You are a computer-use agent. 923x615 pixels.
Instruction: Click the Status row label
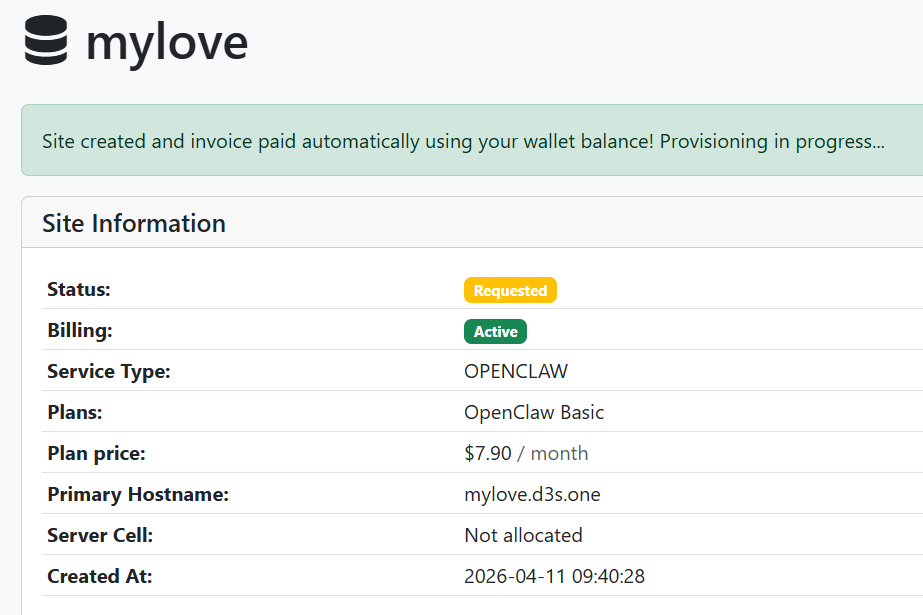point(78,290)
